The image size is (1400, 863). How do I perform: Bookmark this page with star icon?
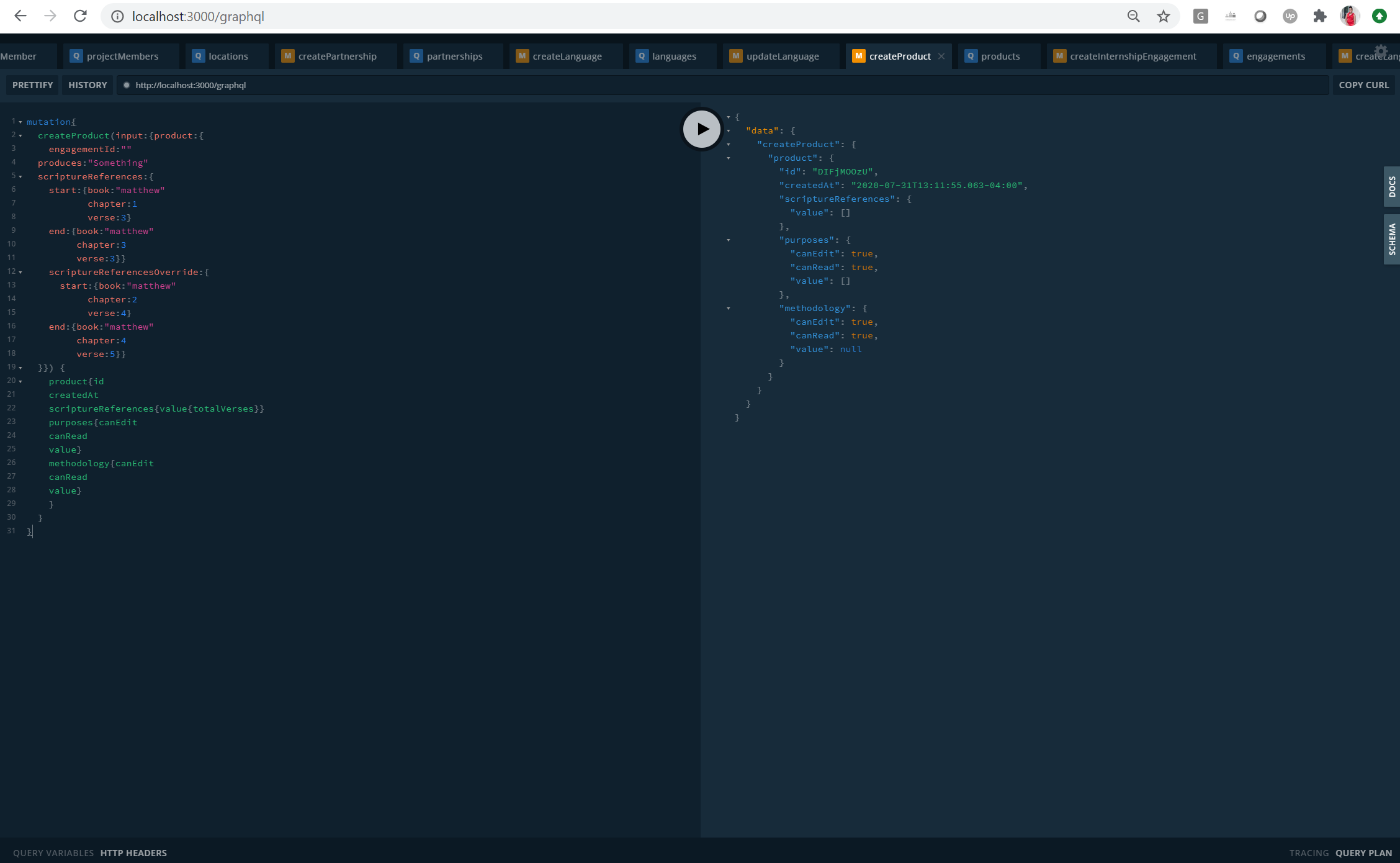[x=1164, y=17]
